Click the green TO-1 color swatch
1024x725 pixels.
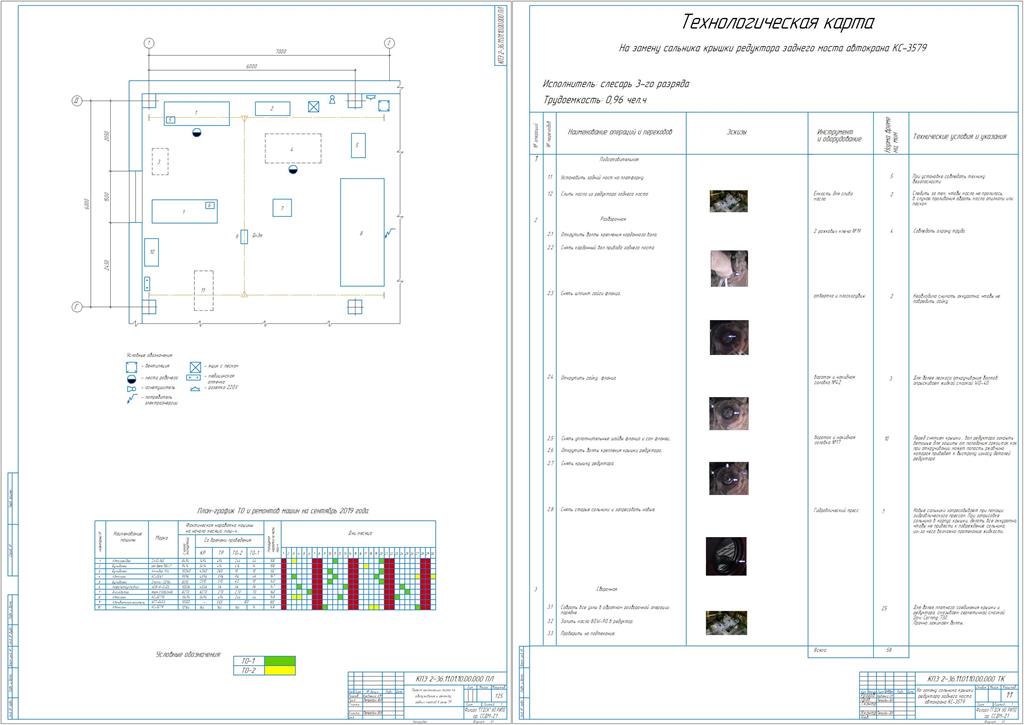click(x=280, y=661)
